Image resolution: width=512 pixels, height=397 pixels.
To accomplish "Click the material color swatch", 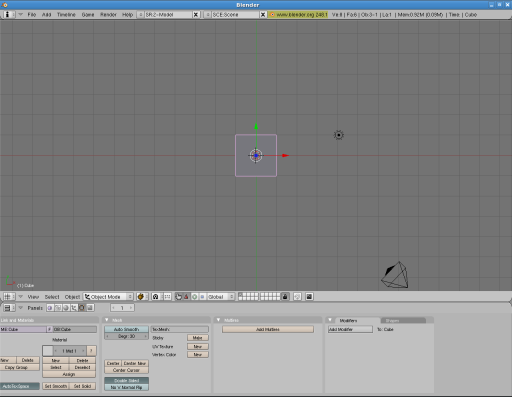I will 48,351.
